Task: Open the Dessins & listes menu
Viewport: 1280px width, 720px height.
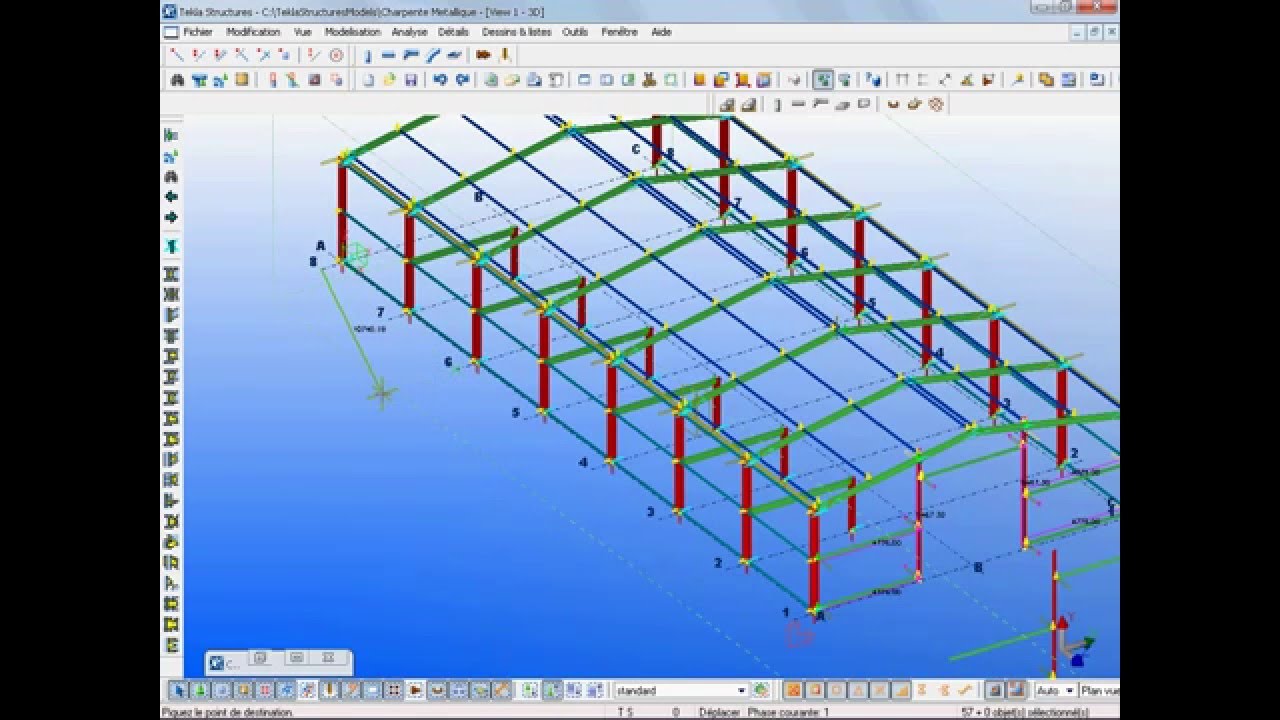Action: coord(516,32)
